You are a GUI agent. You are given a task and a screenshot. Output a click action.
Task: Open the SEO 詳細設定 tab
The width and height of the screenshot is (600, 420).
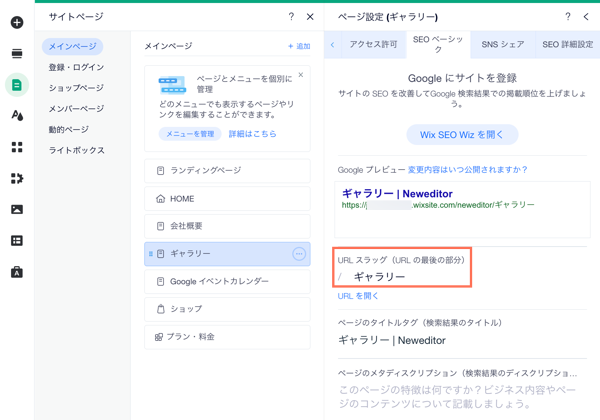567,45
